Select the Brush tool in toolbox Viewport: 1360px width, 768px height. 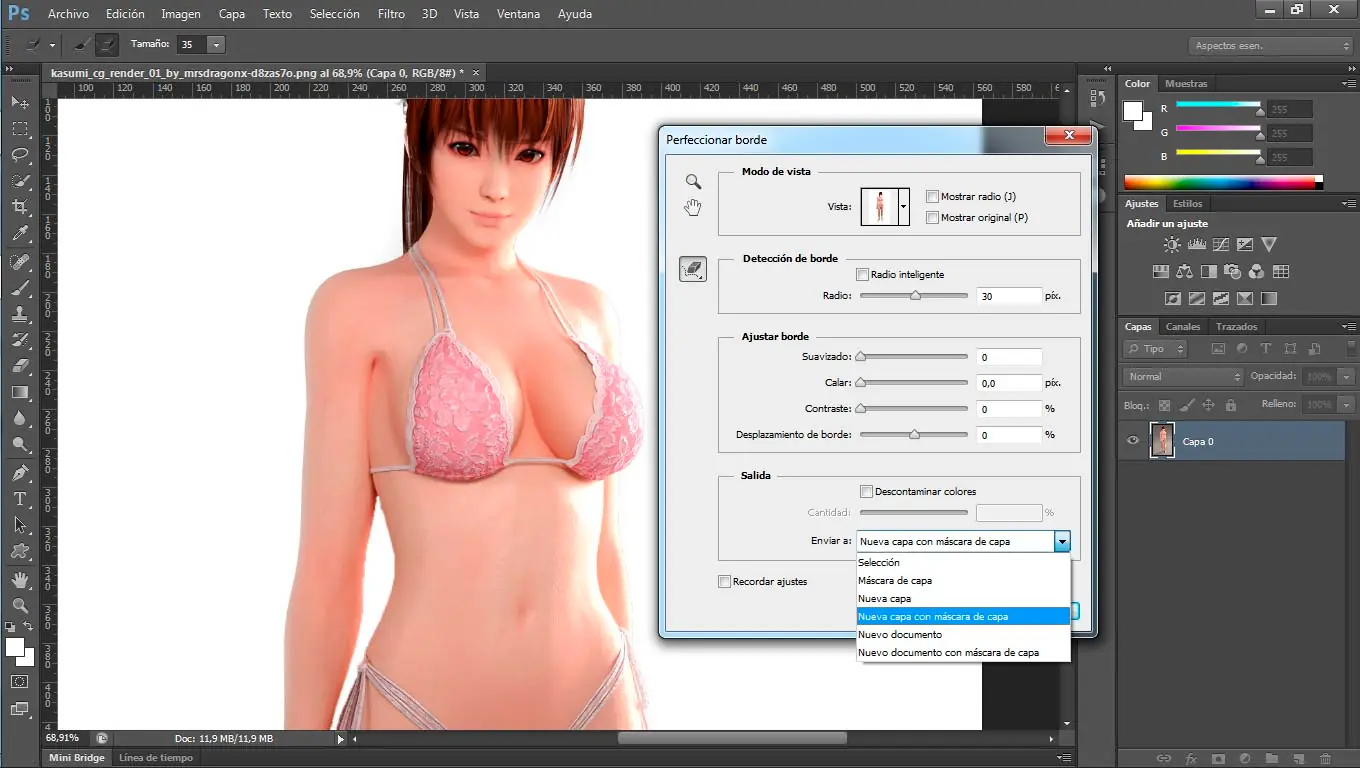click(x=20, y=288)
